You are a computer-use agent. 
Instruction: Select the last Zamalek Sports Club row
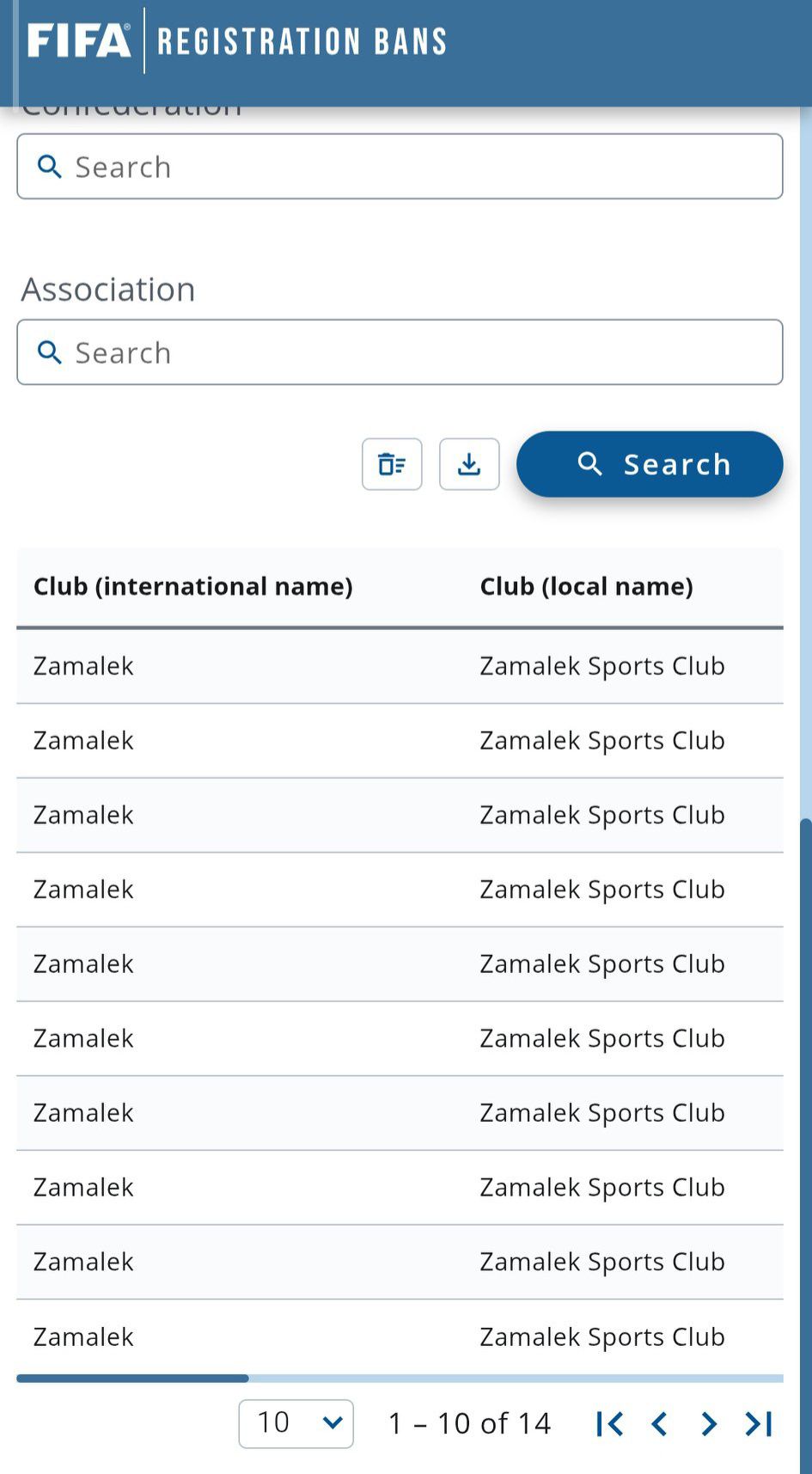point(601,1336)
